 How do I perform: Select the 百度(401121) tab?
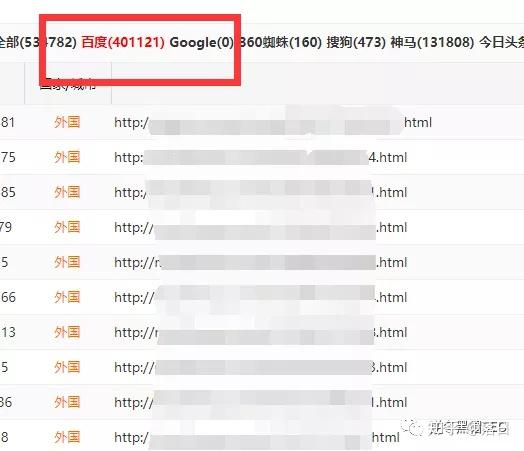tap(123, 42)
